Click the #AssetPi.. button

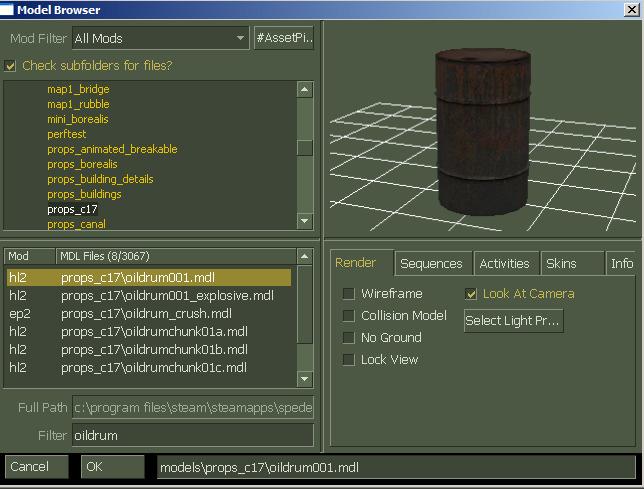(284, 38)
